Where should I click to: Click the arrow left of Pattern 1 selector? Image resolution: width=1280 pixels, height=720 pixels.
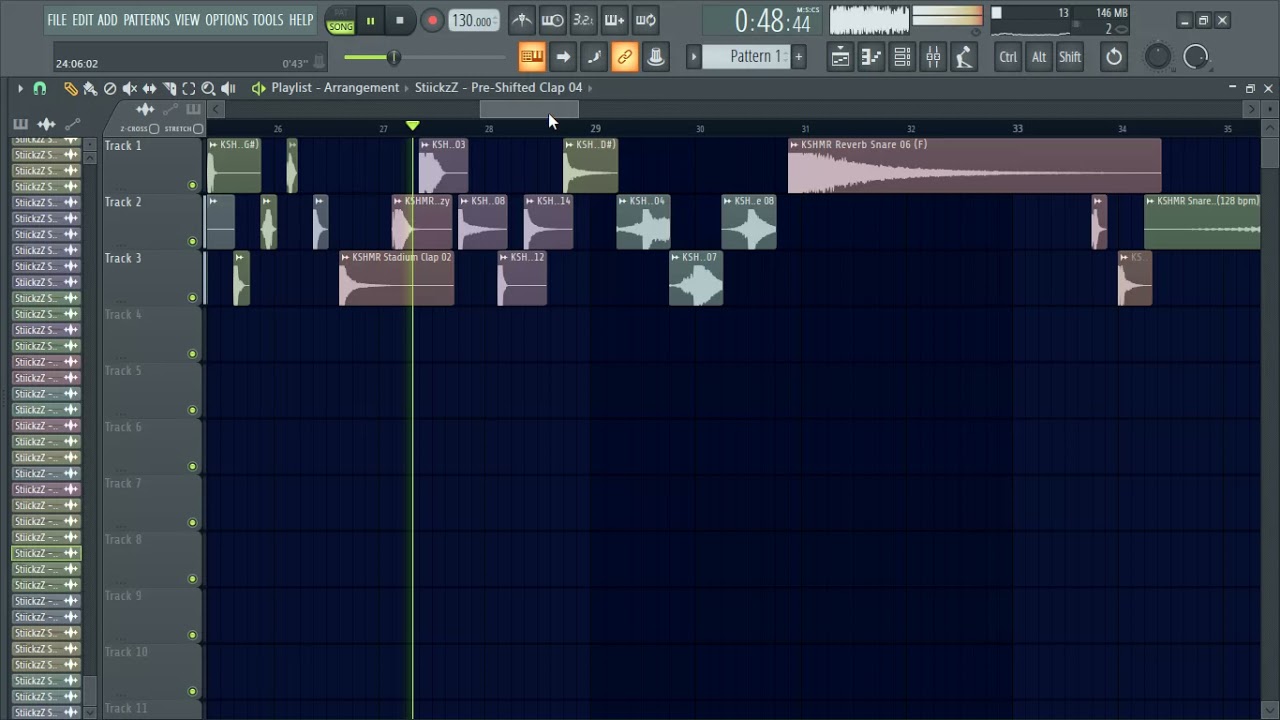coord(693,57)
